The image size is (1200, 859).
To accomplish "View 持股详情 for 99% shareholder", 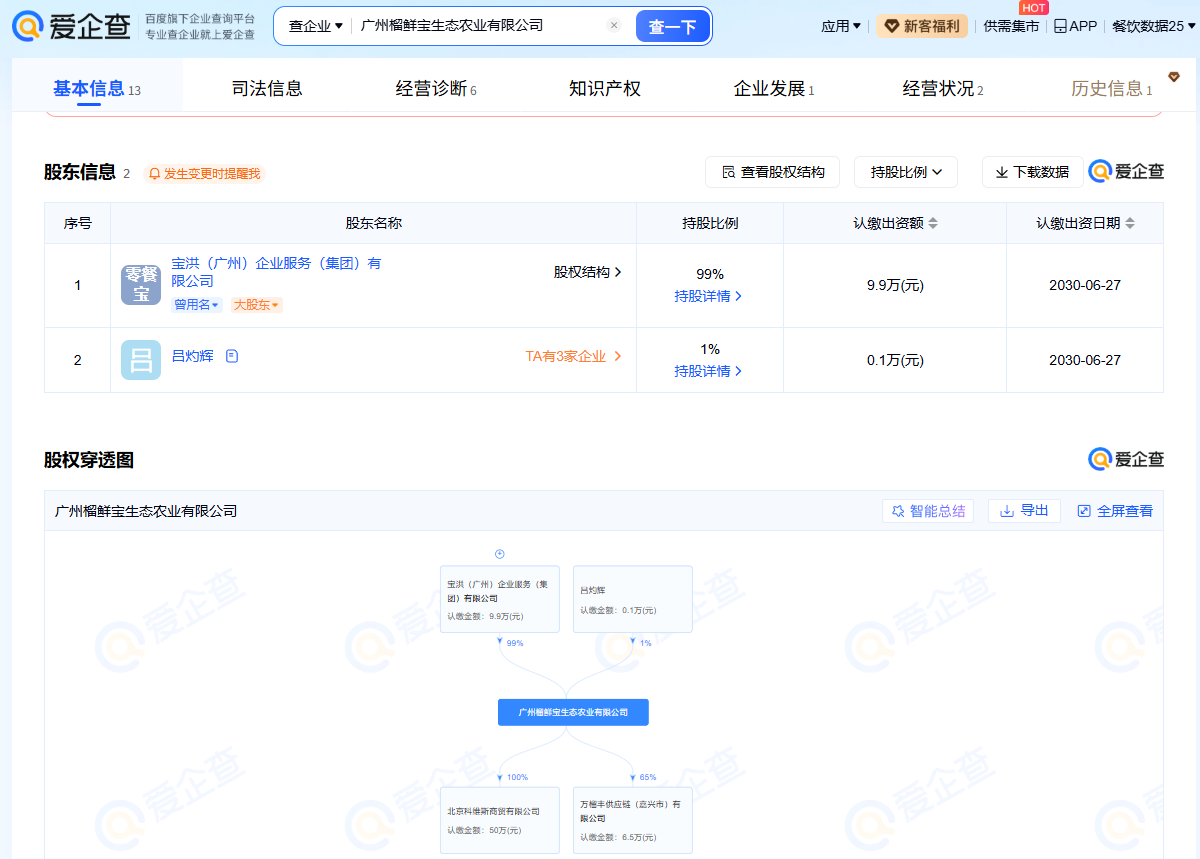I will pos(708,296).
